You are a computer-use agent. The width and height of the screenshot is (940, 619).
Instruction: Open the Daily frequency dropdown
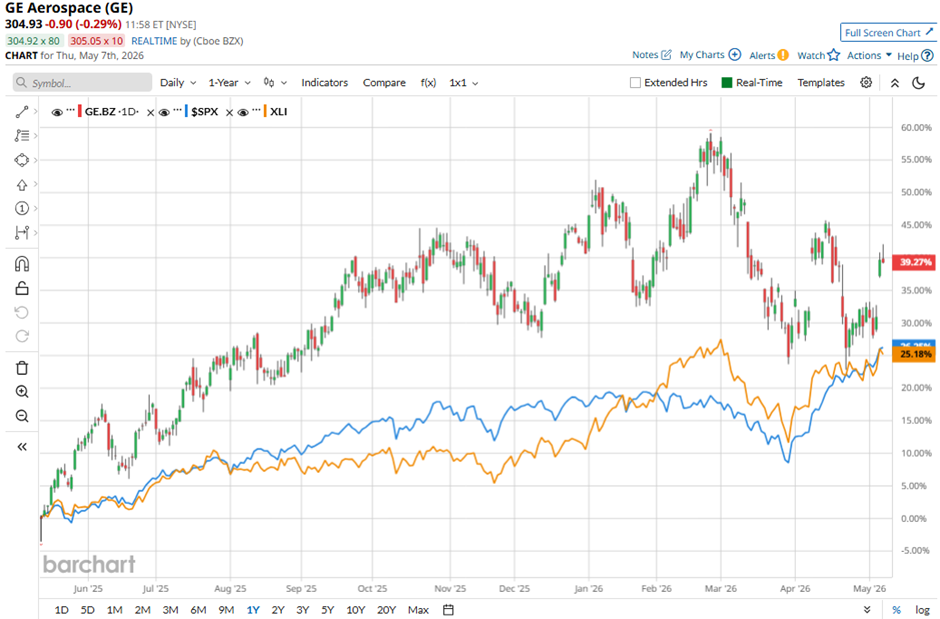(178, 83)
